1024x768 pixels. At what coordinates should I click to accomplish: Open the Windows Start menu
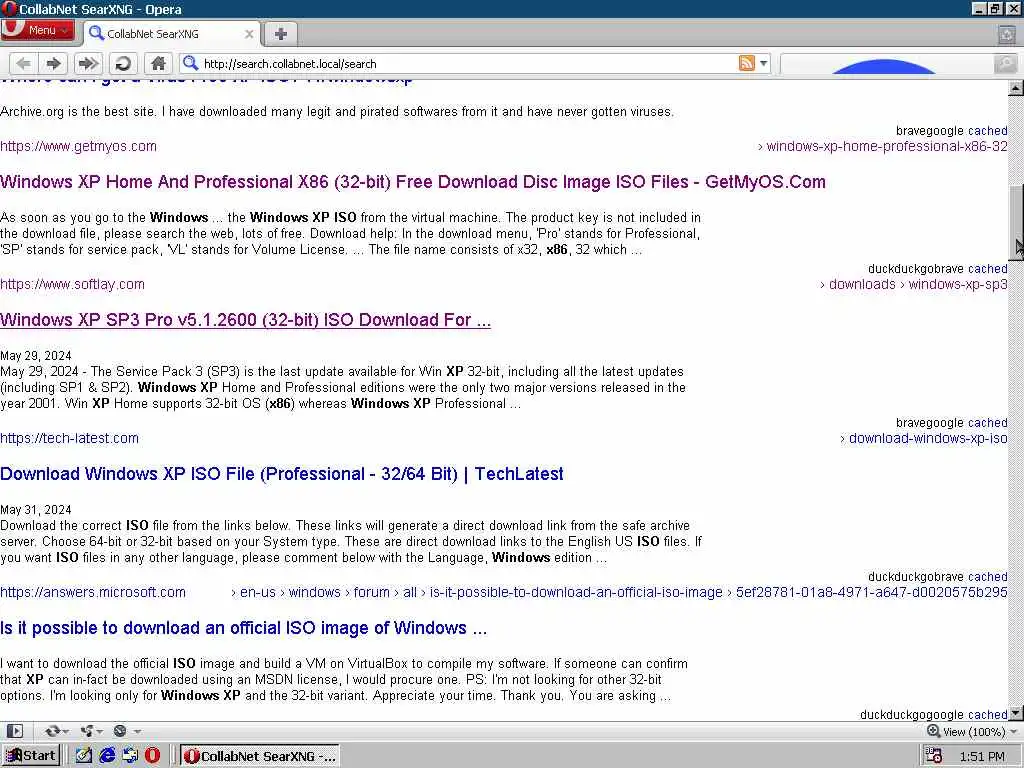click(30, 756)
